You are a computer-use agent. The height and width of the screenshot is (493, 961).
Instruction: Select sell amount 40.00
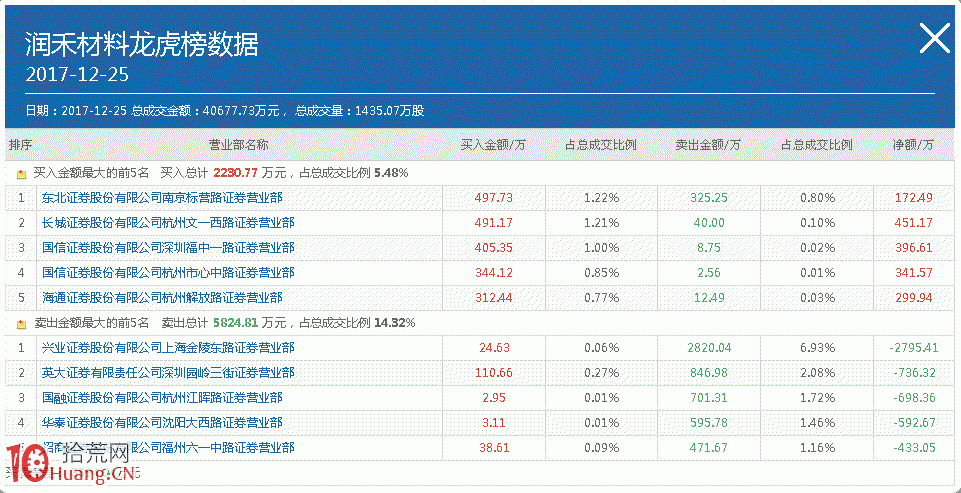point(708,223)
